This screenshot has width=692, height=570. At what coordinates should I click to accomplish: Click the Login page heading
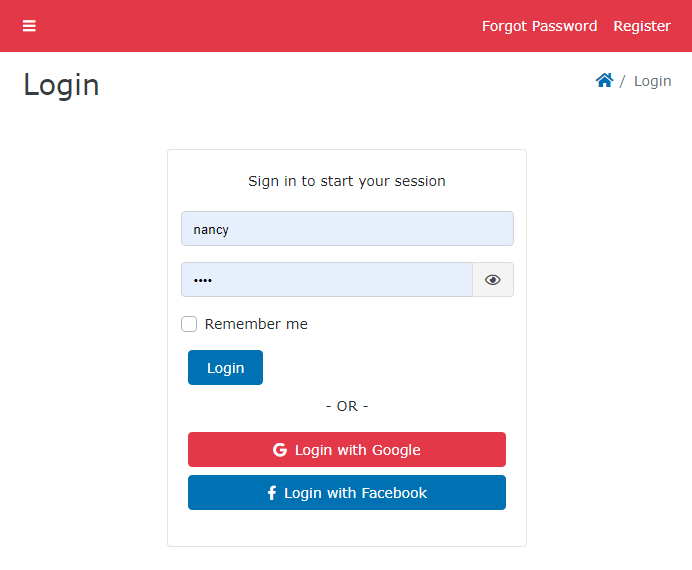pos(61,85)
